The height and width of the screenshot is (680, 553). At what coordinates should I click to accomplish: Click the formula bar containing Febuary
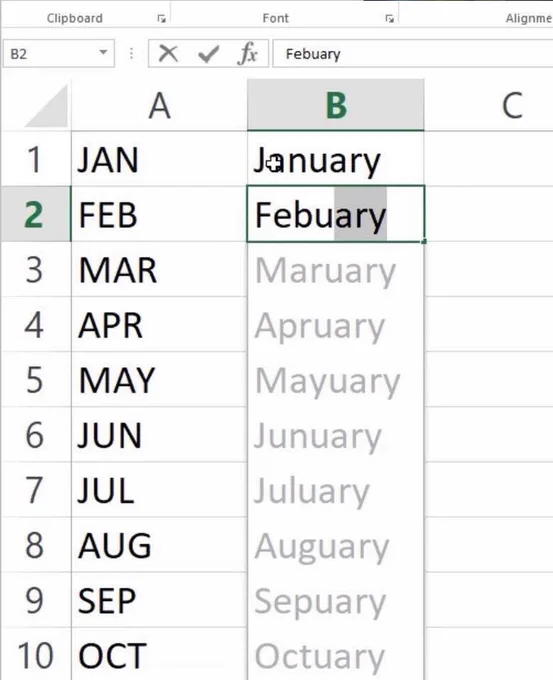click(412, 54)
